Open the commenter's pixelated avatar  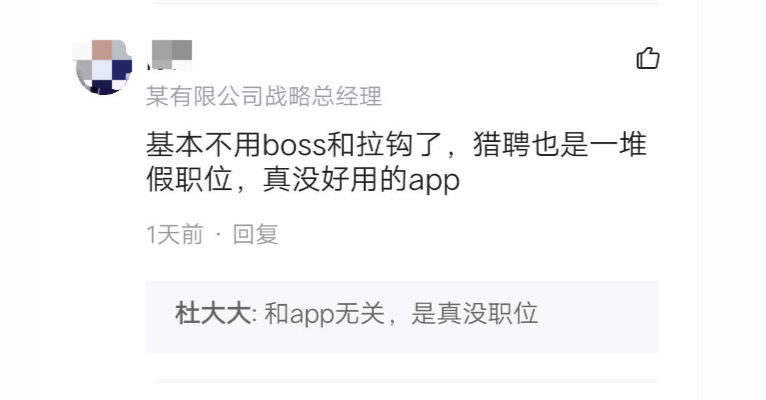[104, 67]
